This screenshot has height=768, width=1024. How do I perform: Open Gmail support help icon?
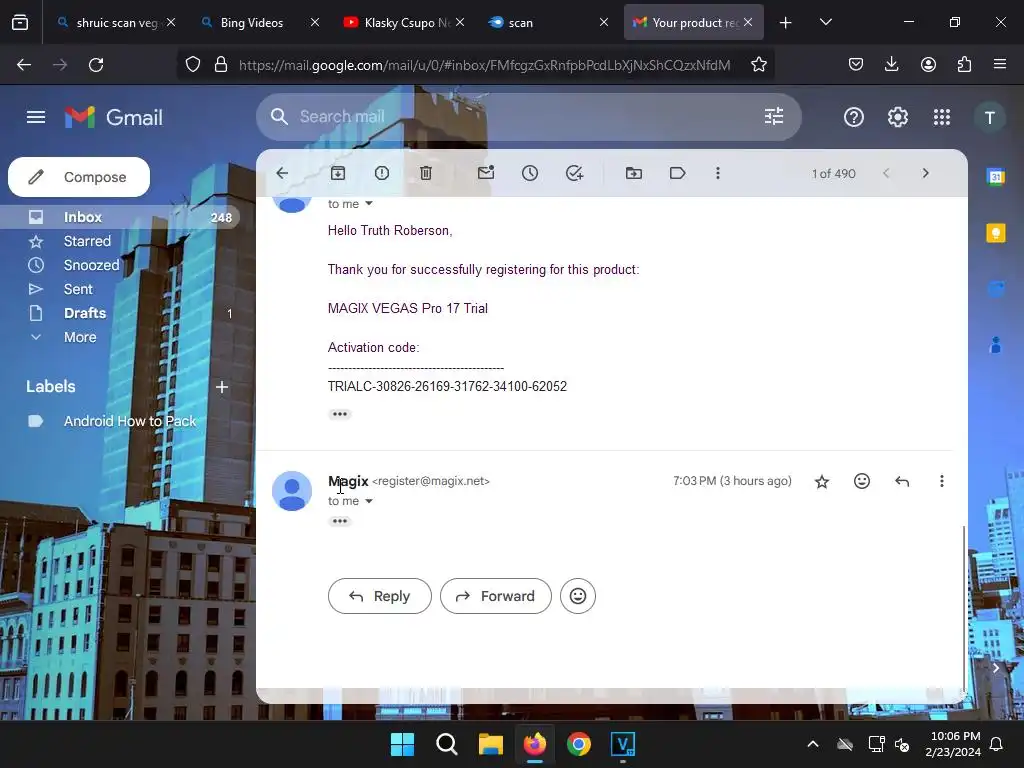(854, 118)
